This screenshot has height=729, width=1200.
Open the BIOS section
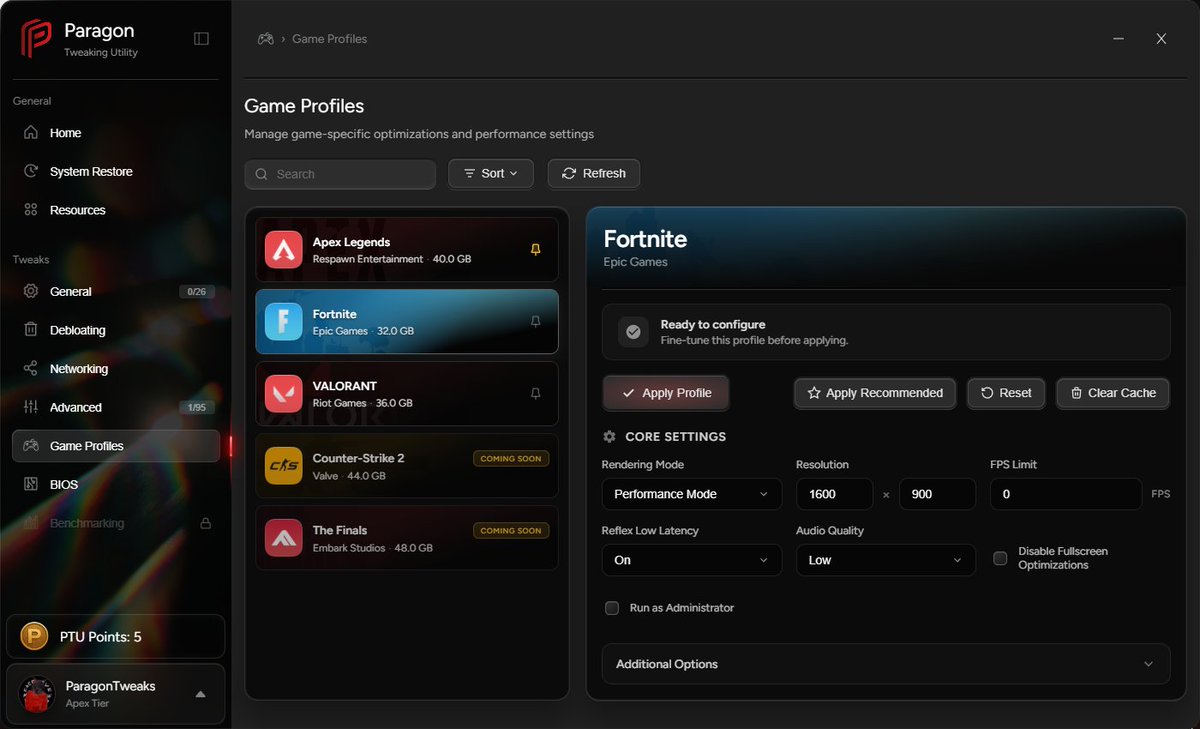click(116, 485)
